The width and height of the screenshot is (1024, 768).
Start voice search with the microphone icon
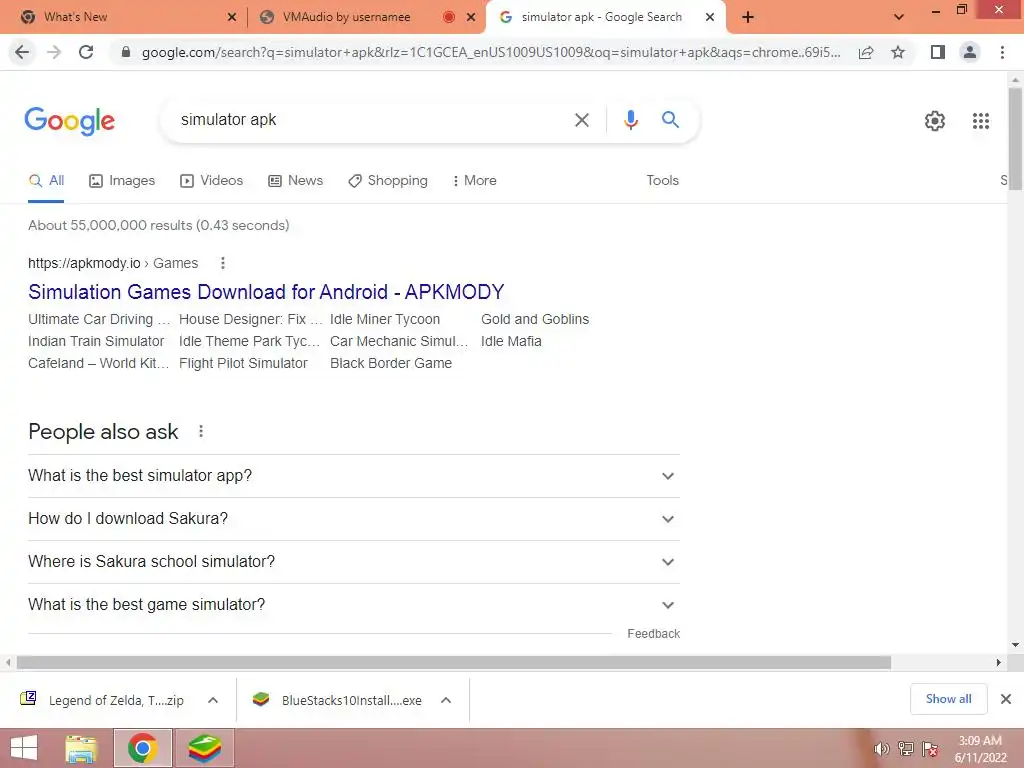point(630,120)
